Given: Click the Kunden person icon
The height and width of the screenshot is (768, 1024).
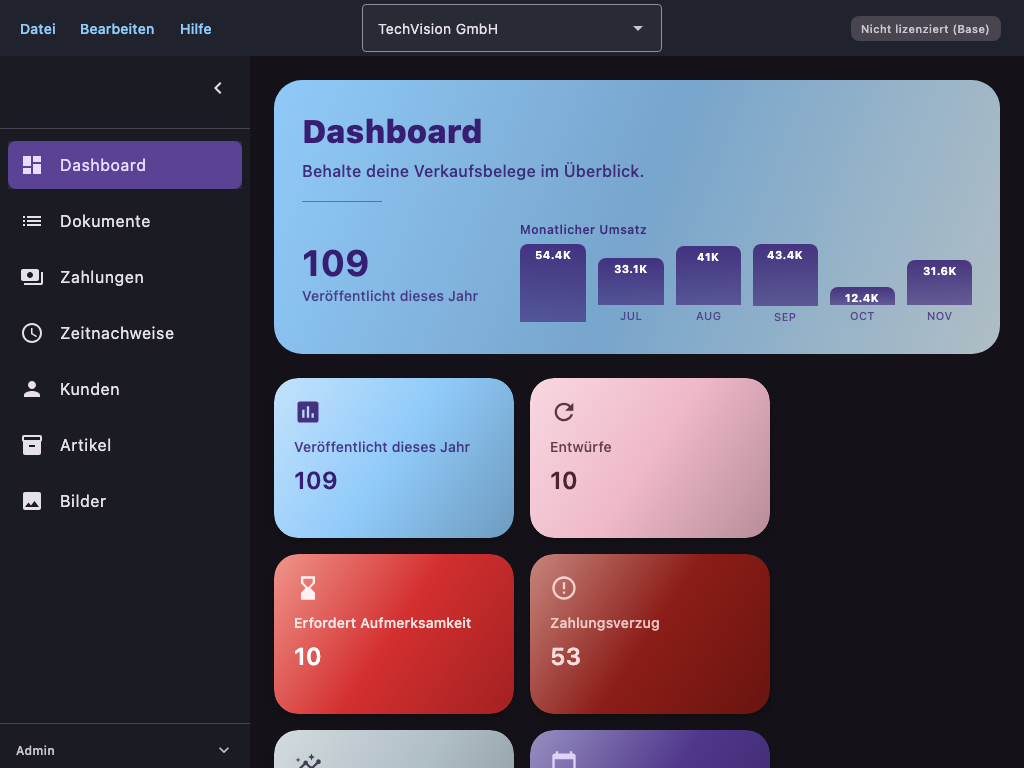Looking at the screenshot, I should (x=32, y=389).
